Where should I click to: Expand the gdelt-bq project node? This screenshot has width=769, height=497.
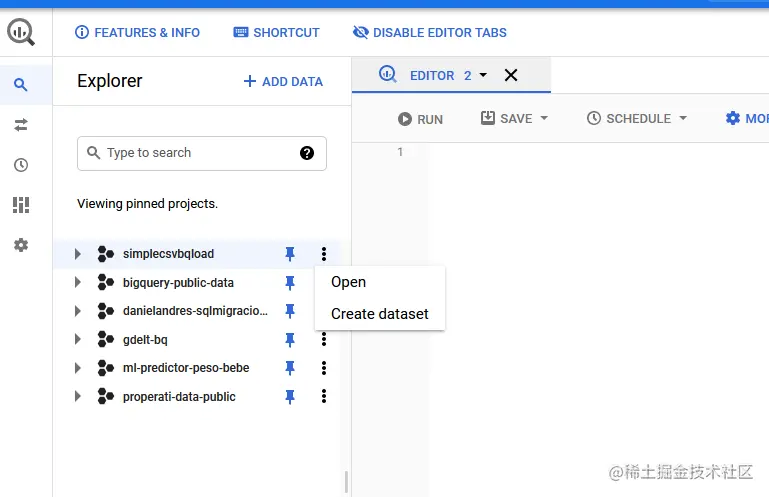pyautogui.click(x=78, y=340)
